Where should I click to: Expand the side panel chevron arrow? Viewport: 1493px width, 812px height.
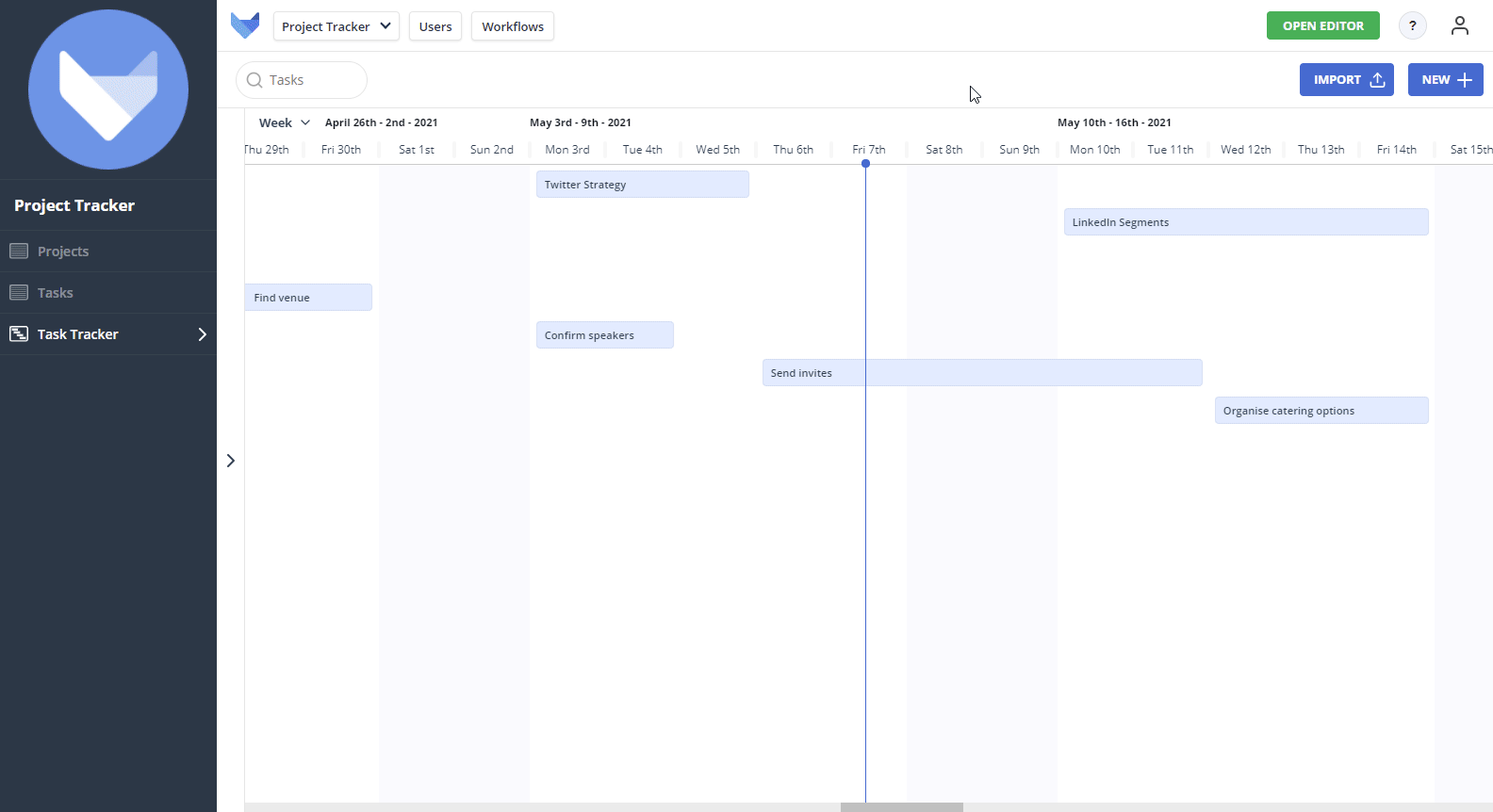(x=231, y=461)
